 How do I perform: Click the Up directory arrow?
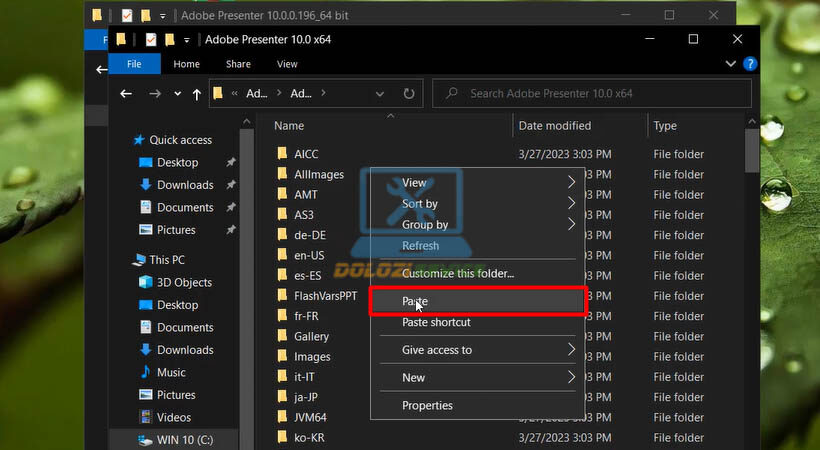pyautogui.click(x=195, y=94)
